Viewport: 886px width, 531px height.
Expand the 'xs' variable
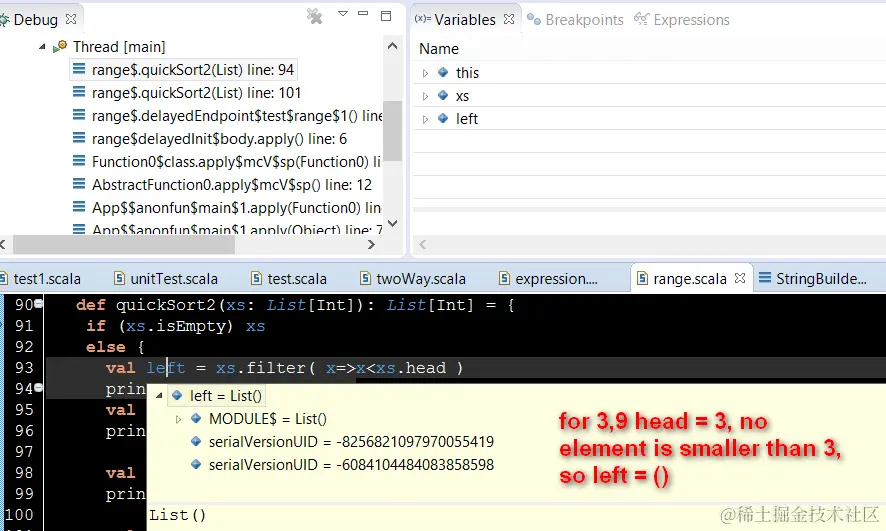point(425,97)
